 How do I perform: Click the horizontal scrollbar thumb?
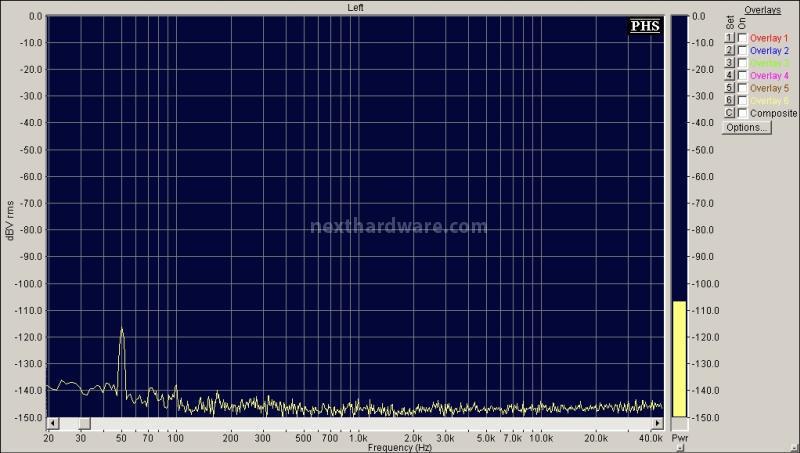point(85,423)
